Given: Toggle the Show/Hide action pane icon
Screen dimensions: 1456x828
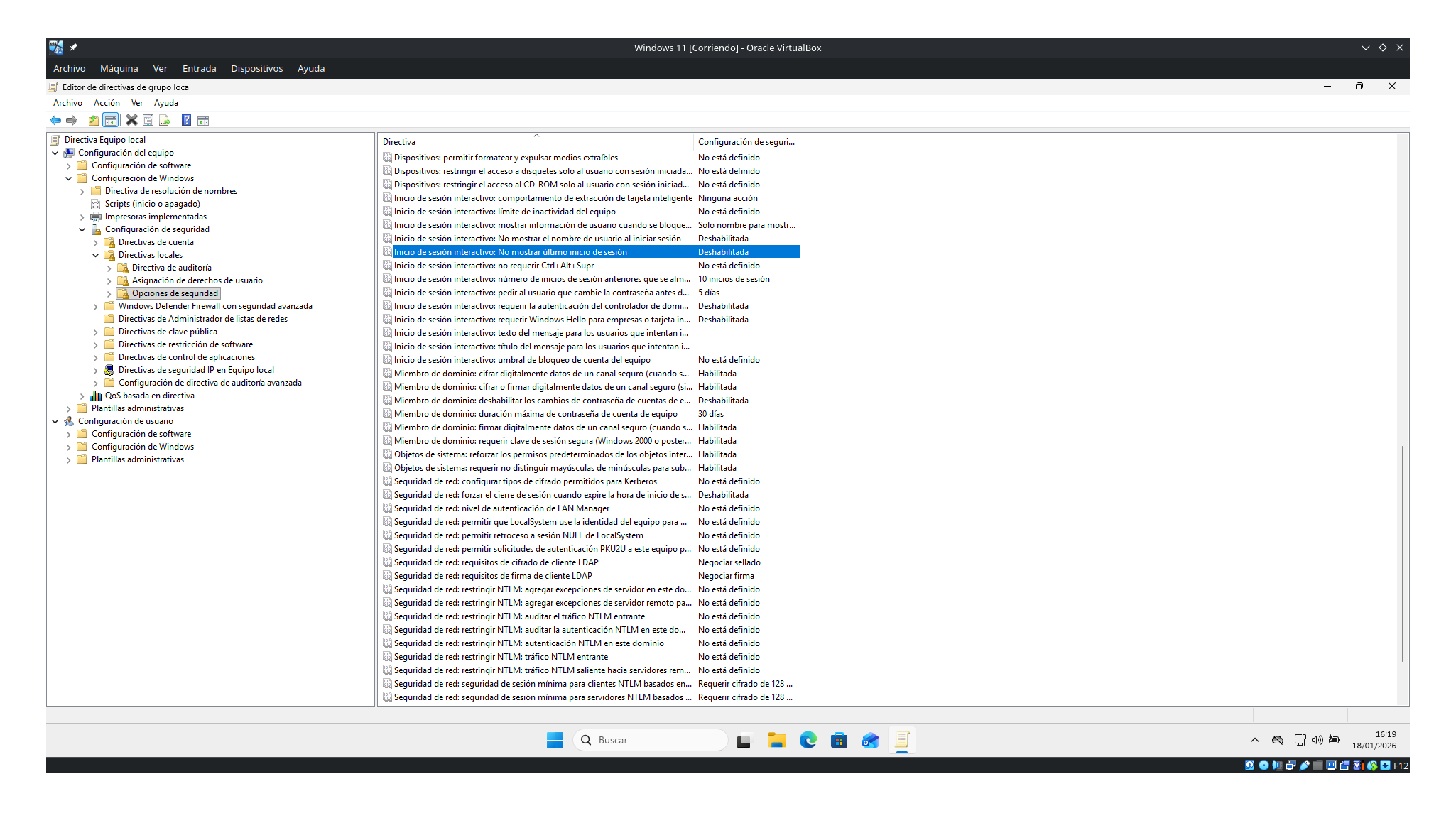Looking at the screenshot, I should click(203, 121).
